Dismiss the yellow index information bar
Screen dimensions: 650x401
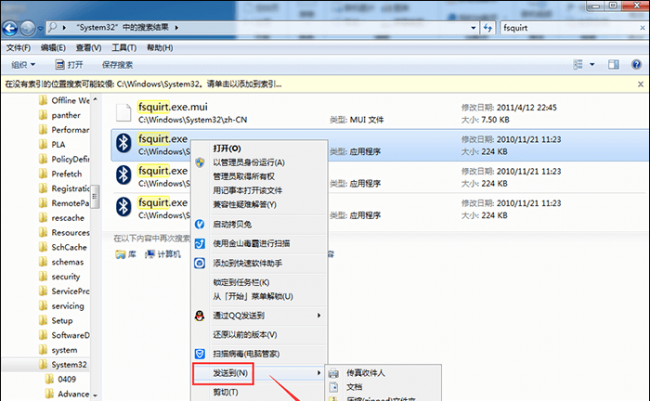click(640, 84)
